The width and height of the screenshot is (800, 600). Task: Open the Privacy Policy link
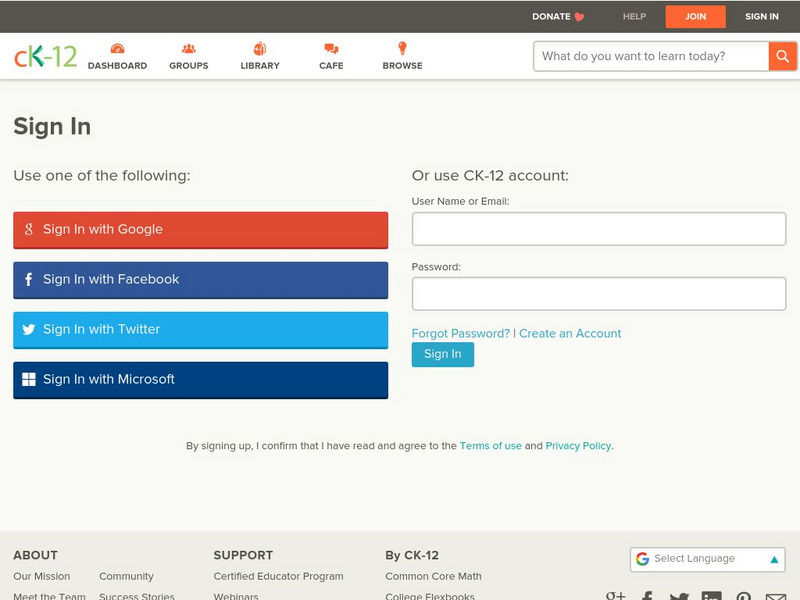[578, 446]
